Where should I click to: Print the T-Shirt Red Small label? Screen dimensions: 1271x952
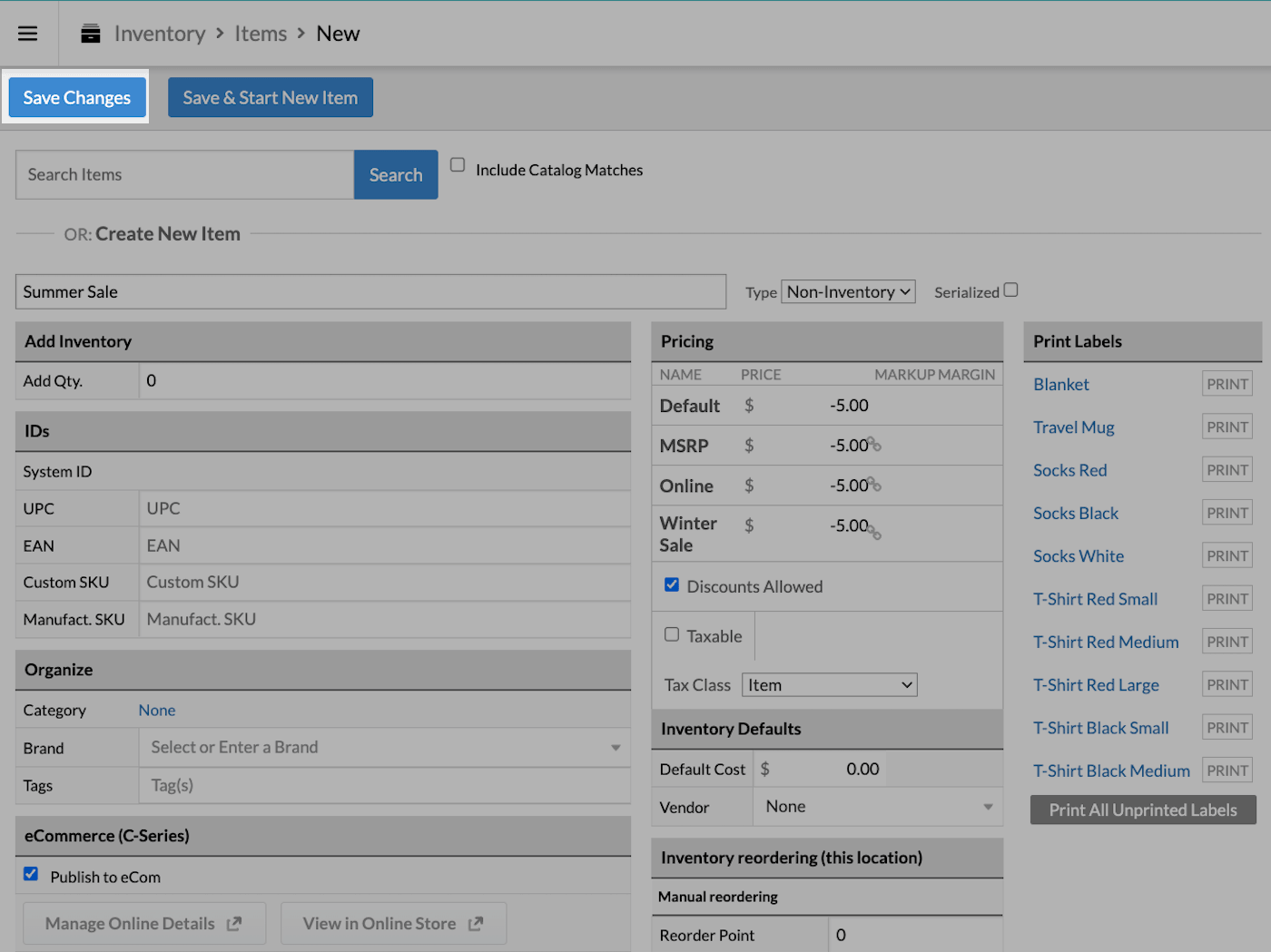[x=1227, y=598]
